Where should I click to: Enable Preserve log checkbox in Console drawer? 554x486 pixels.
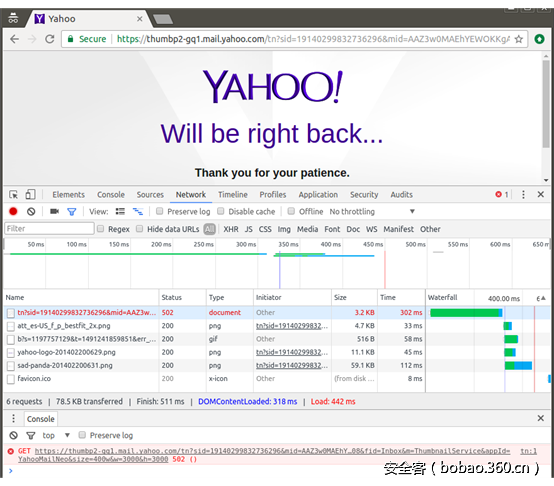82,435
